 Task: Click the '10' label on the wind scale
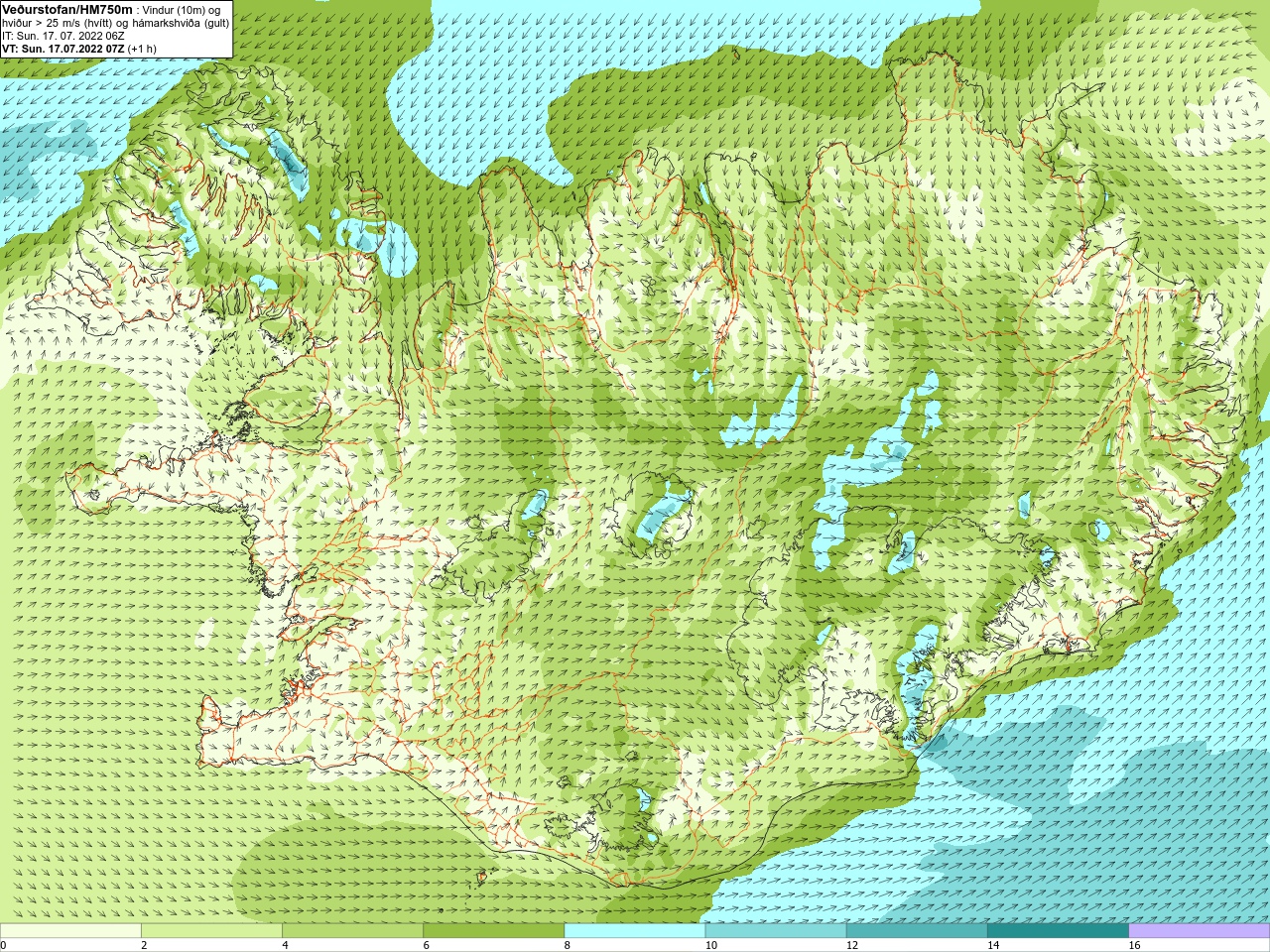click(x=710, y=946)
